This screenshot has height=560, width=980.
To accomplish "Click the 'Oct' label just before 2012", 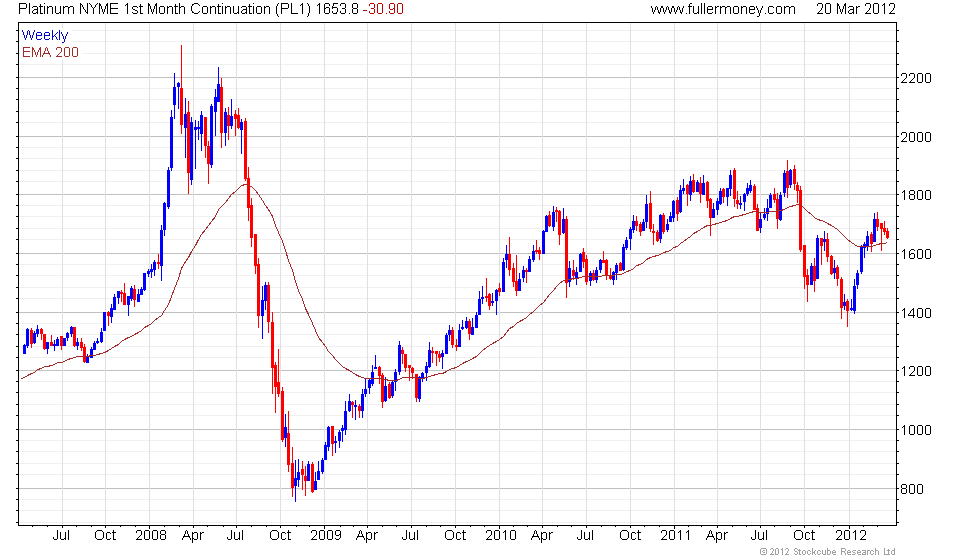I will coord(804,536).
